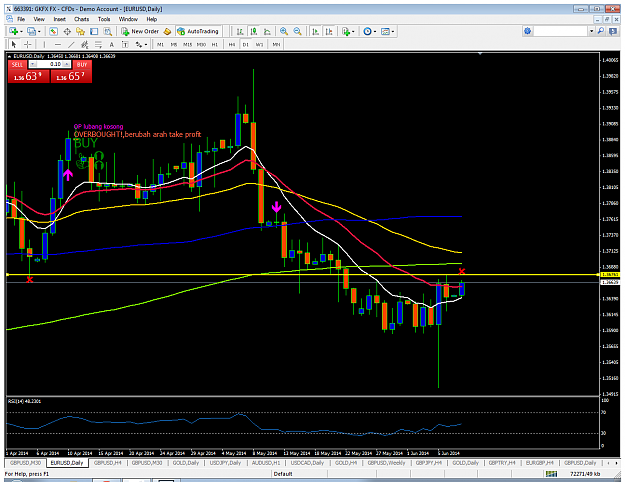Select the Text Label tool
Viewport: 625px width, 482px height.
click(x=125, y=44)
